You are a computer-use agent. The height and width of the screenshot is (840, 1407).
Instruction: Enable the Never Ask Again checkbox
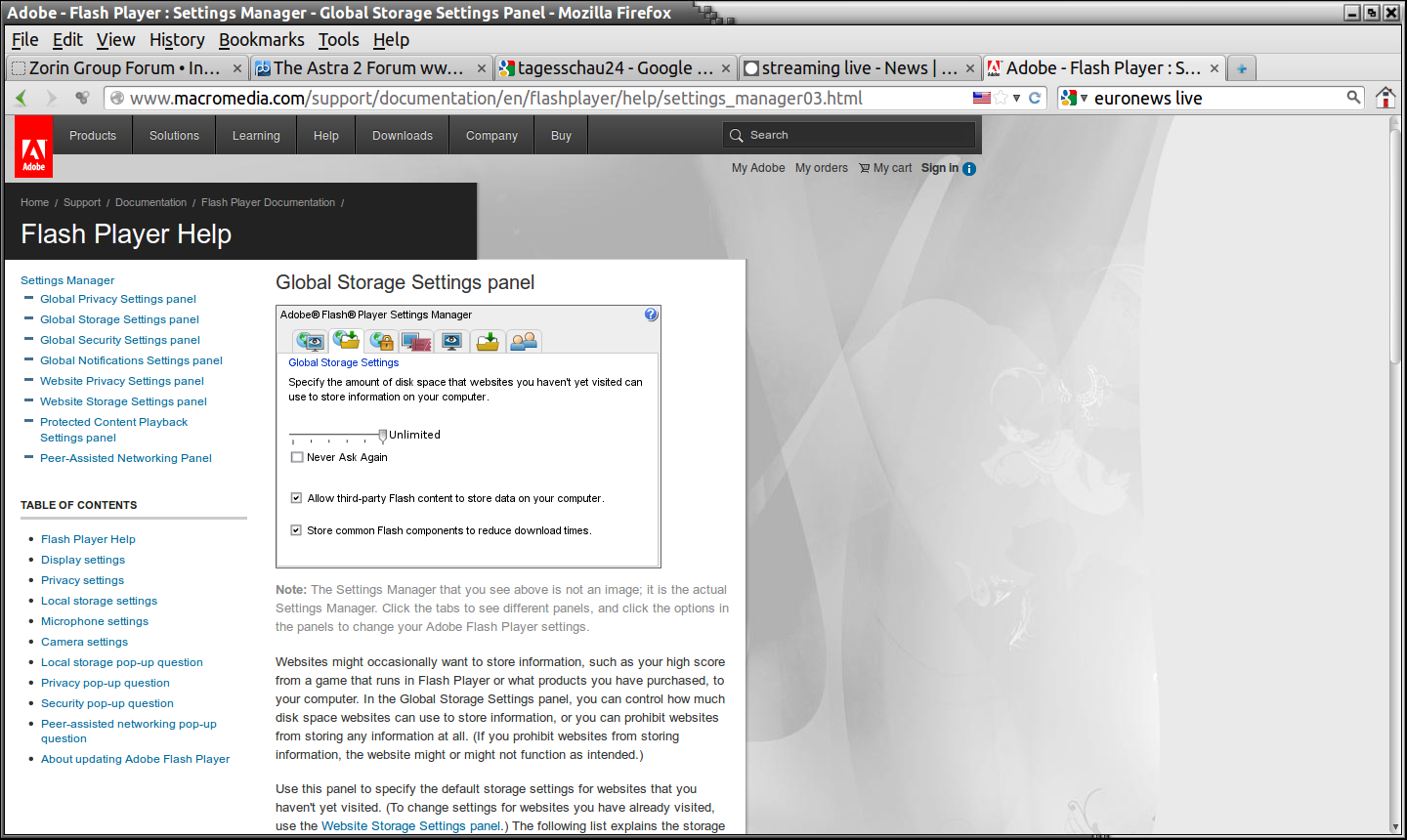click(297, 457)
